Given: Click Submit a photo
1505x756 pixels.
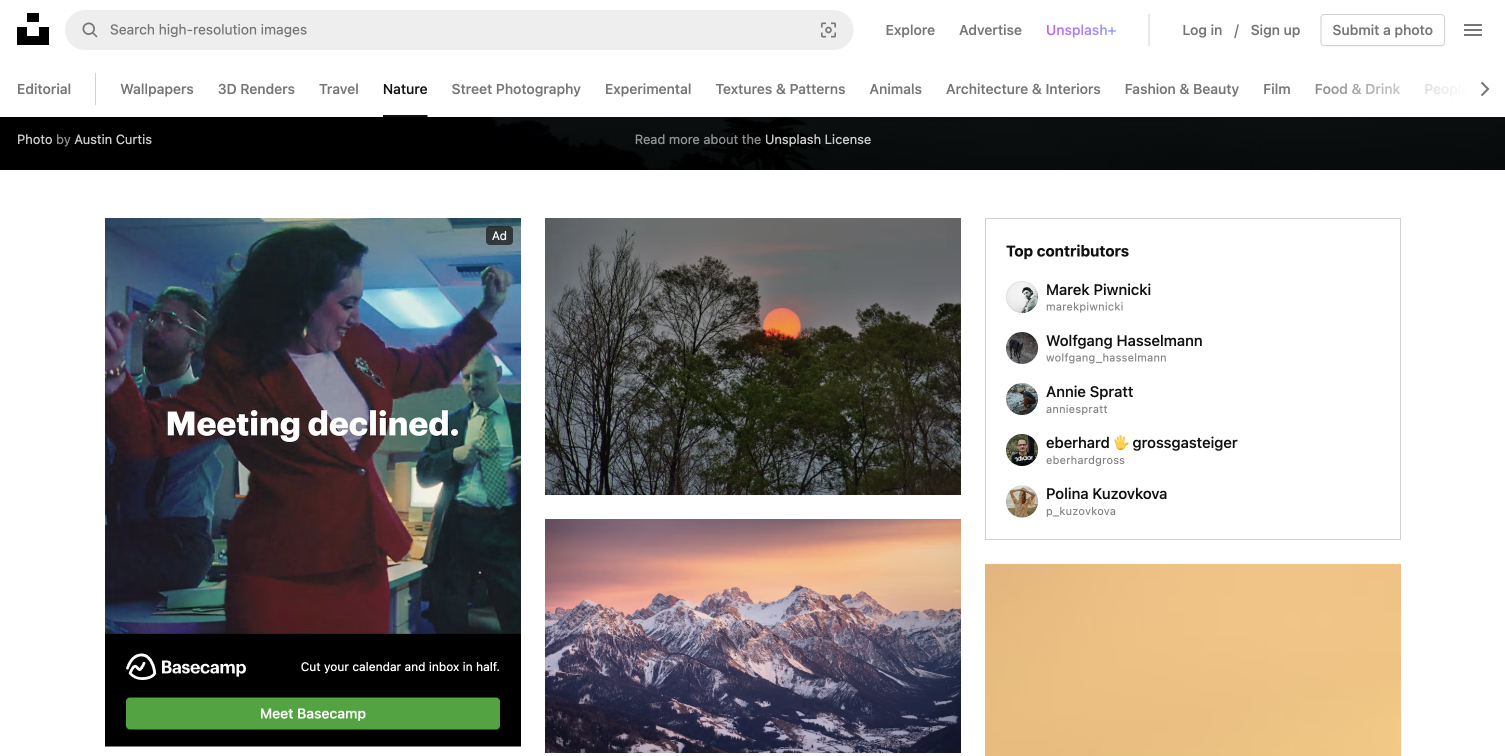Looking at the screenshot, I should pyautogui.click(x=1382, y=30).
